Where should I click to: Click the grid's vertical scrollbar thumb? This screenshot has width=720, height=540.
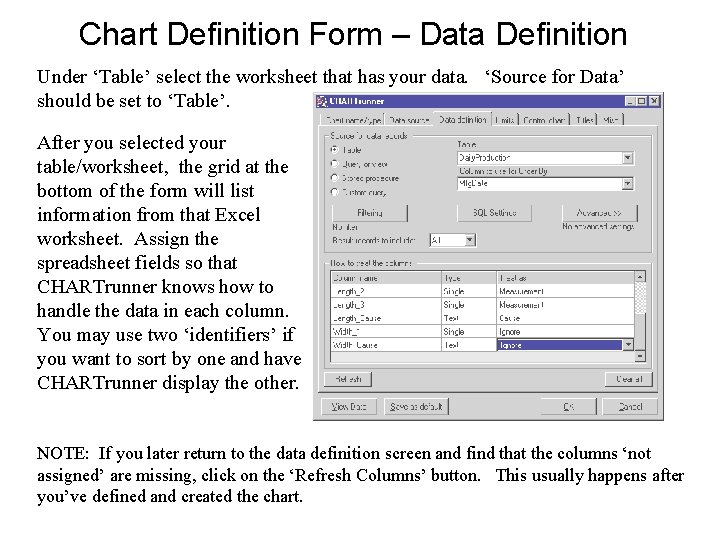tap(640, 332)
